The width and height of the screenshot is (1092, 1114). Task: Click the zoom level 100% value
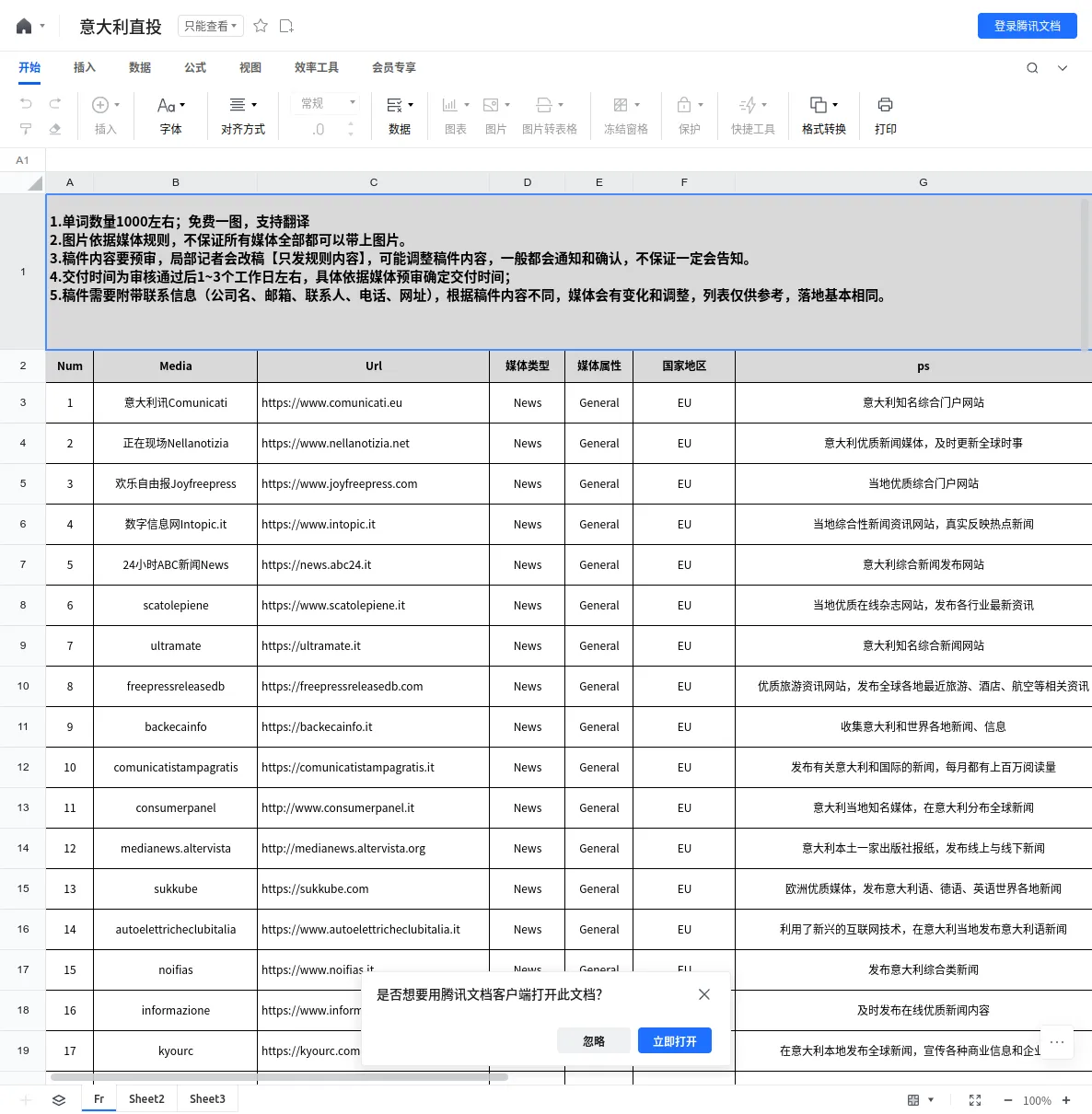click(1037, 1100)
